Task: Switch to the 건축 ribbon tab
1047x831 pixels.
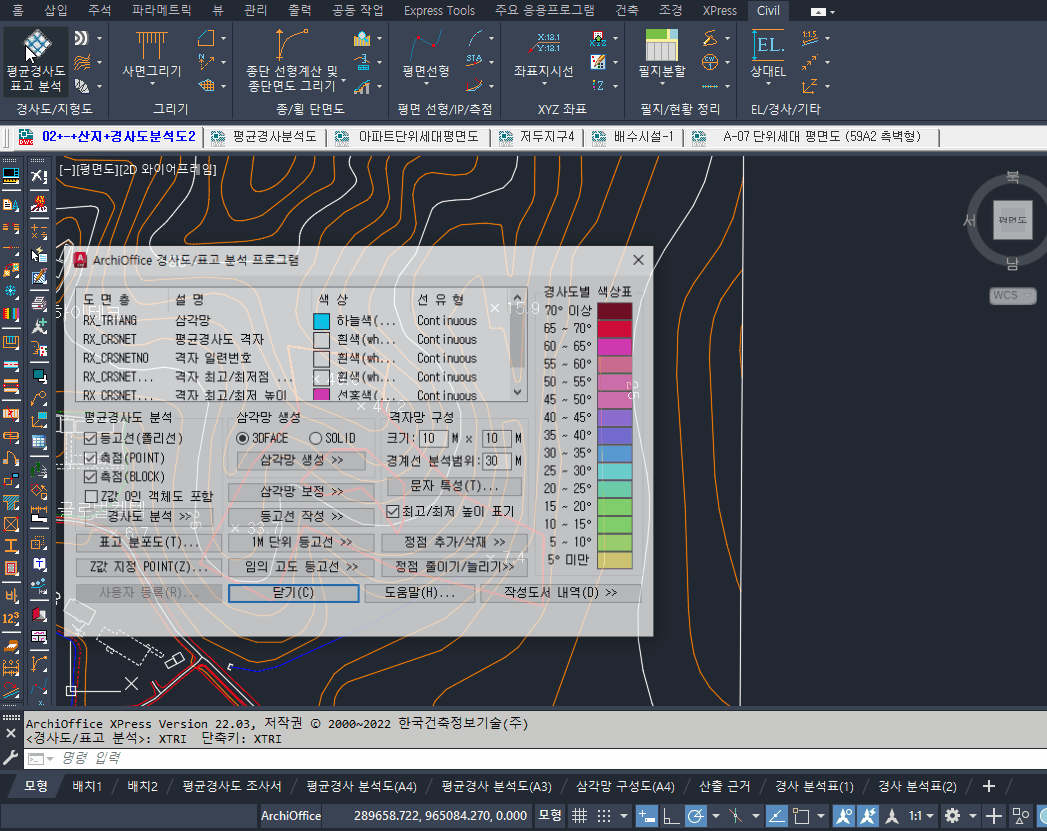Action: (627, 10)
